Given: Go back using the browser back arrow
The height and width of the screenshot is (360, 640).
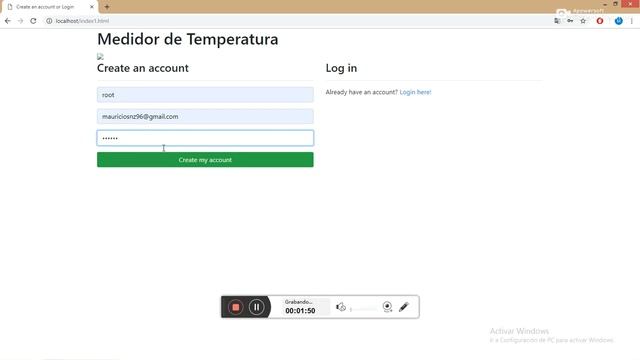Looking at the screenshot, I should [8, 21].
